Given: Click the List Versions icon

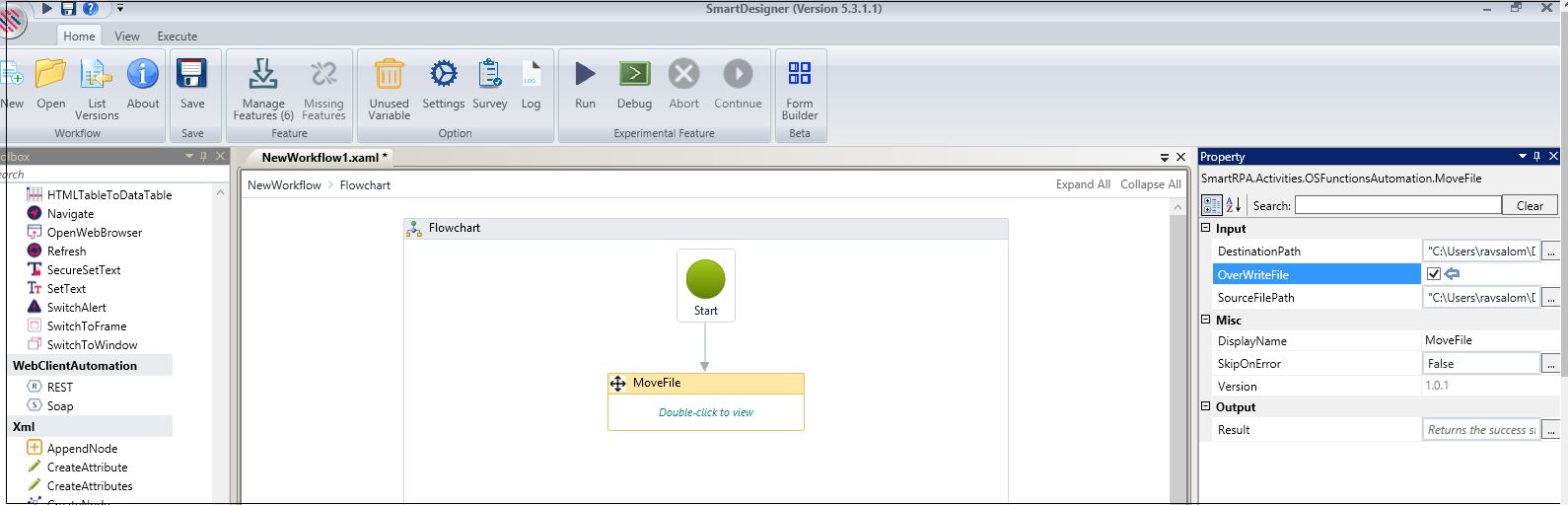Looking at the screenshot, I should tap(97, 75).
